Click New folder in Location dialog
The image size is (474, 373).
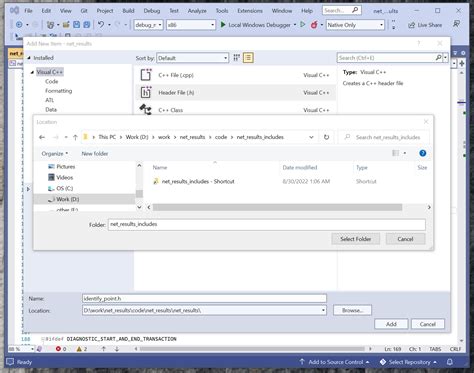coord(95,154)
